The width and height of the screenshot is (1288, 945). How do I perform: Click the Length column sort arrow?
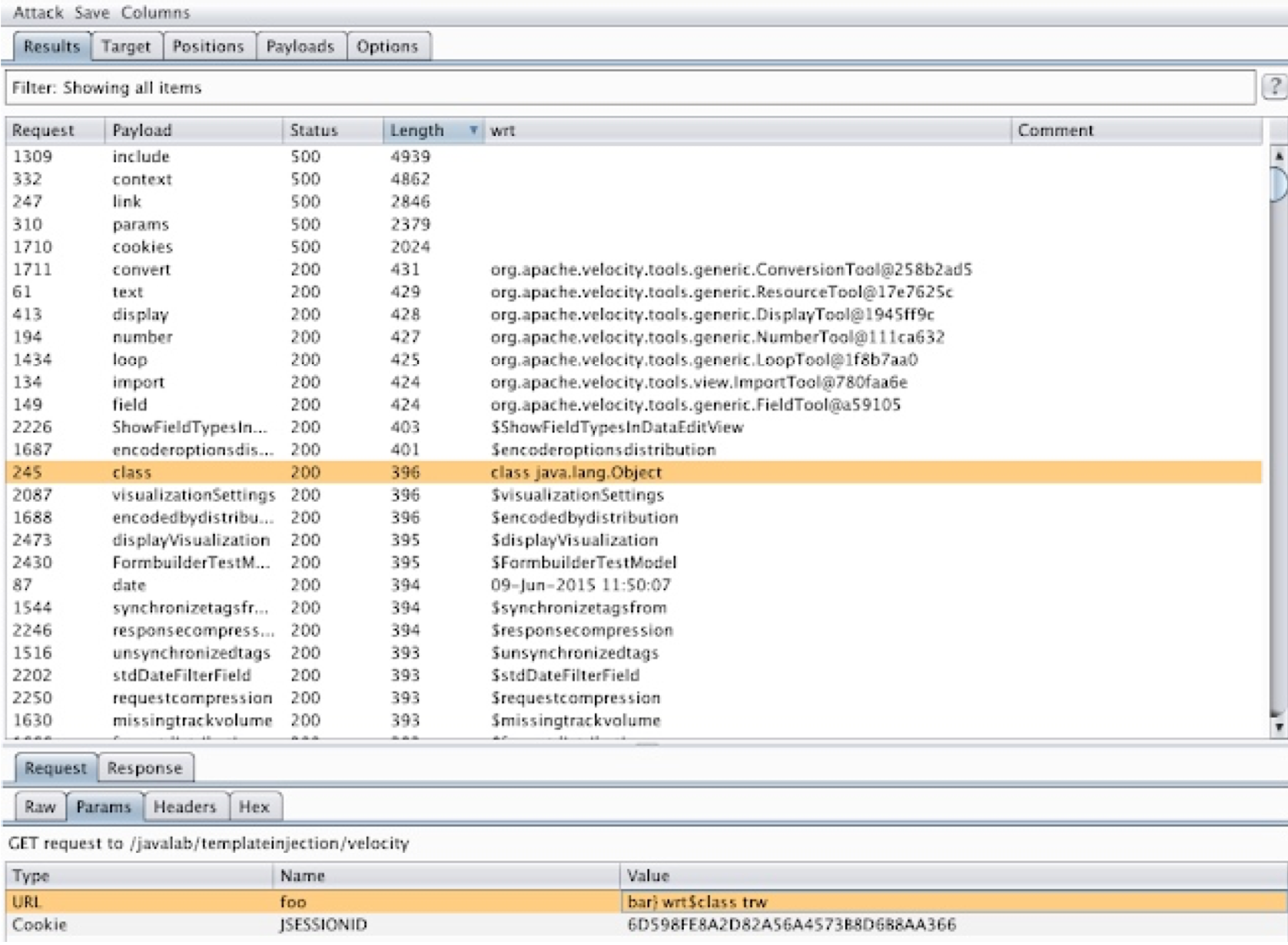(x=473, y=131)
